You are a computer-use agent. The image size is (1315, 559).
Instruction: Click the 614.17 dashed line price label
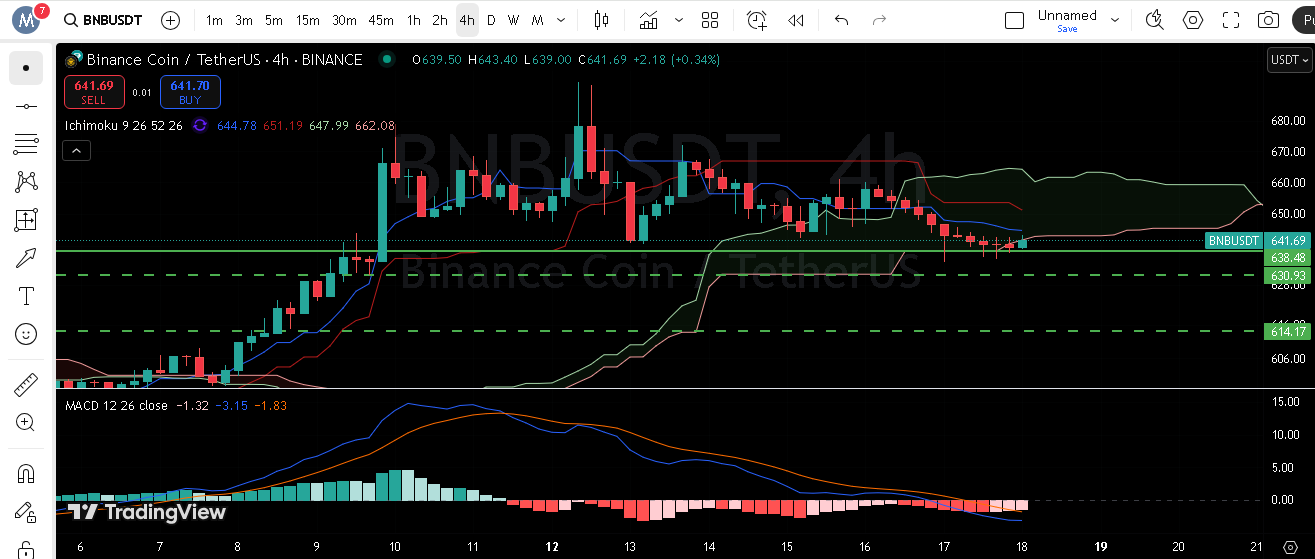[1288, 331]
